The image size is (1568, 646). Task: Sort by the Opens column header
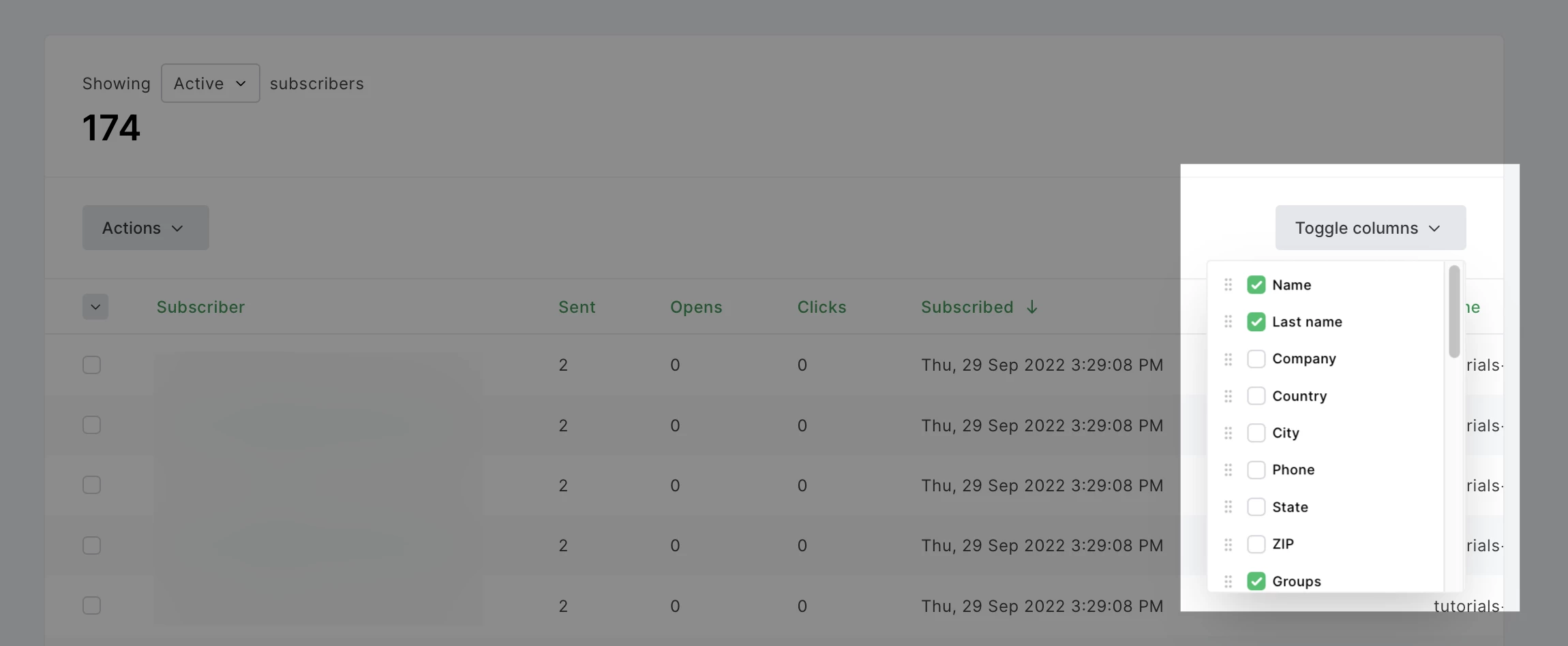696,307
